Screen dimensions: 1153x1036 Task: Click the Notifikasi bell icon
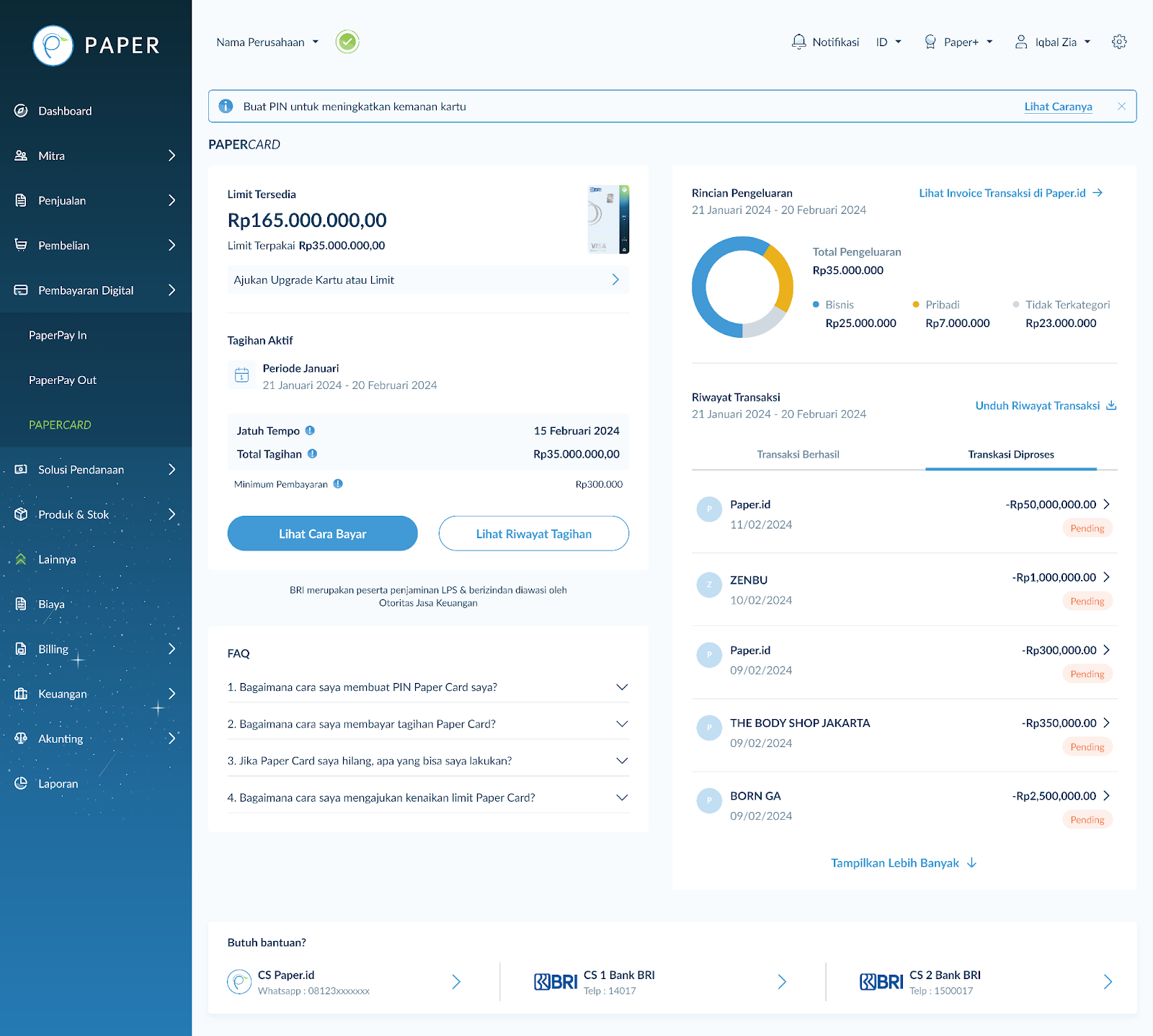point(798,42)
